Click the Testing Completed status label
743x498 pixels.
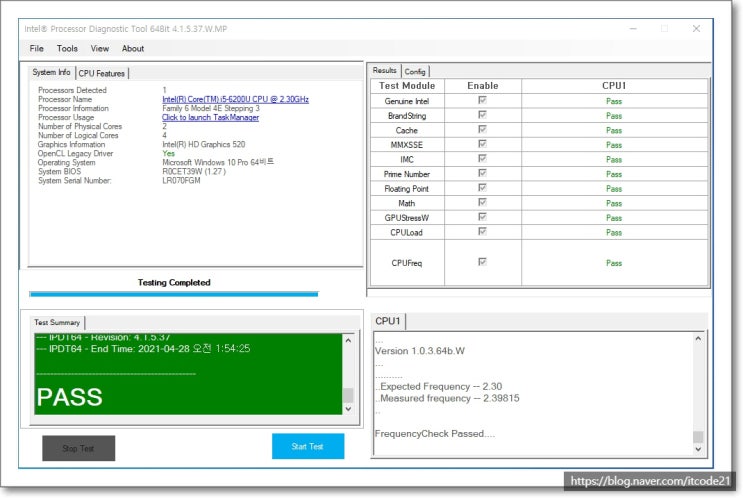(x=174, y=282)
